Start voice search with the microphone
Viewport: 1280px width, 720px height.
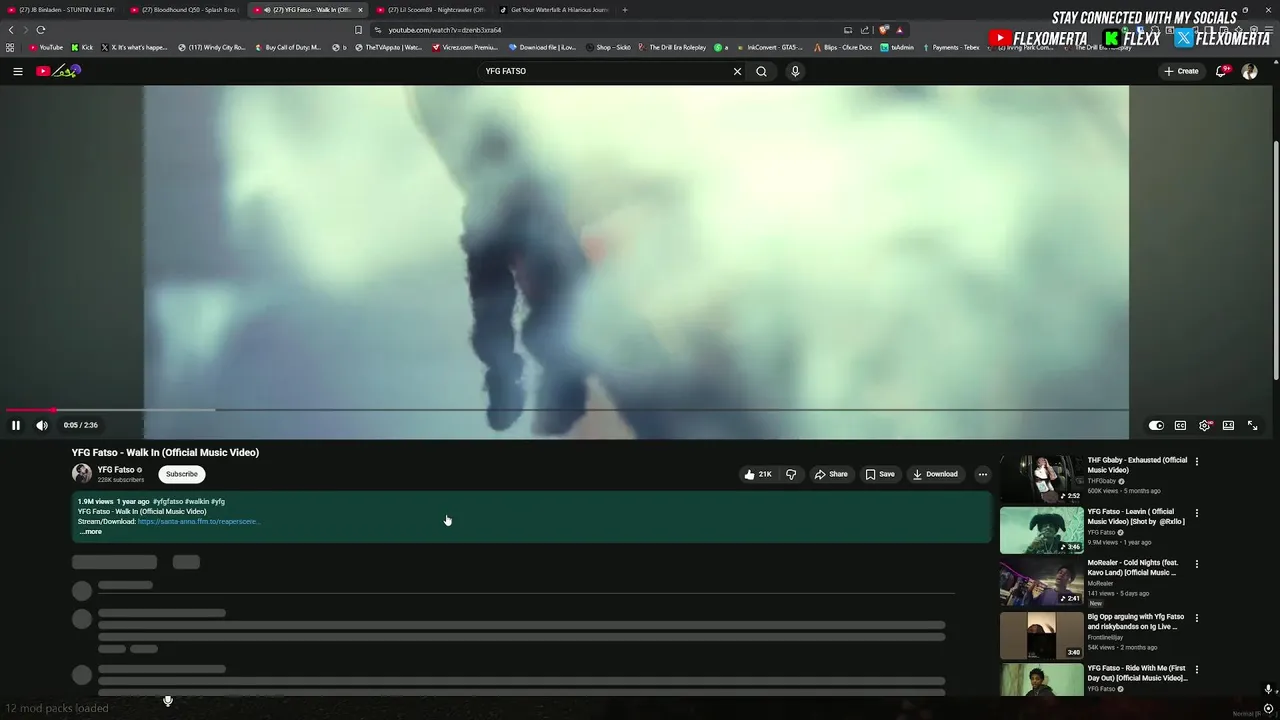pos(795,71)
